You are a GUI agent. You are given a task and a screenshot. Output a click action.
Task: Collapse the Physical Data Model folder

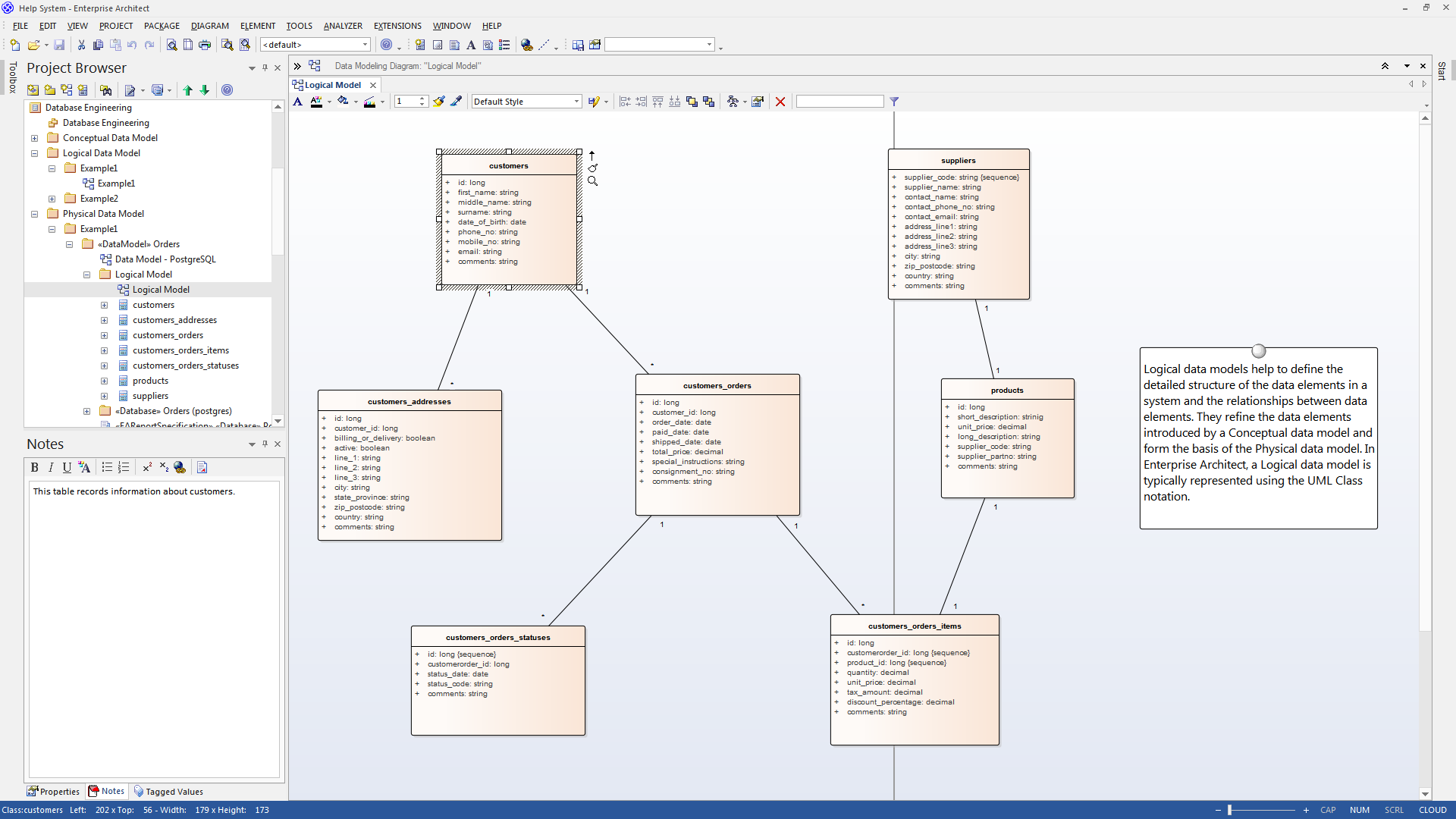(34, 214)
